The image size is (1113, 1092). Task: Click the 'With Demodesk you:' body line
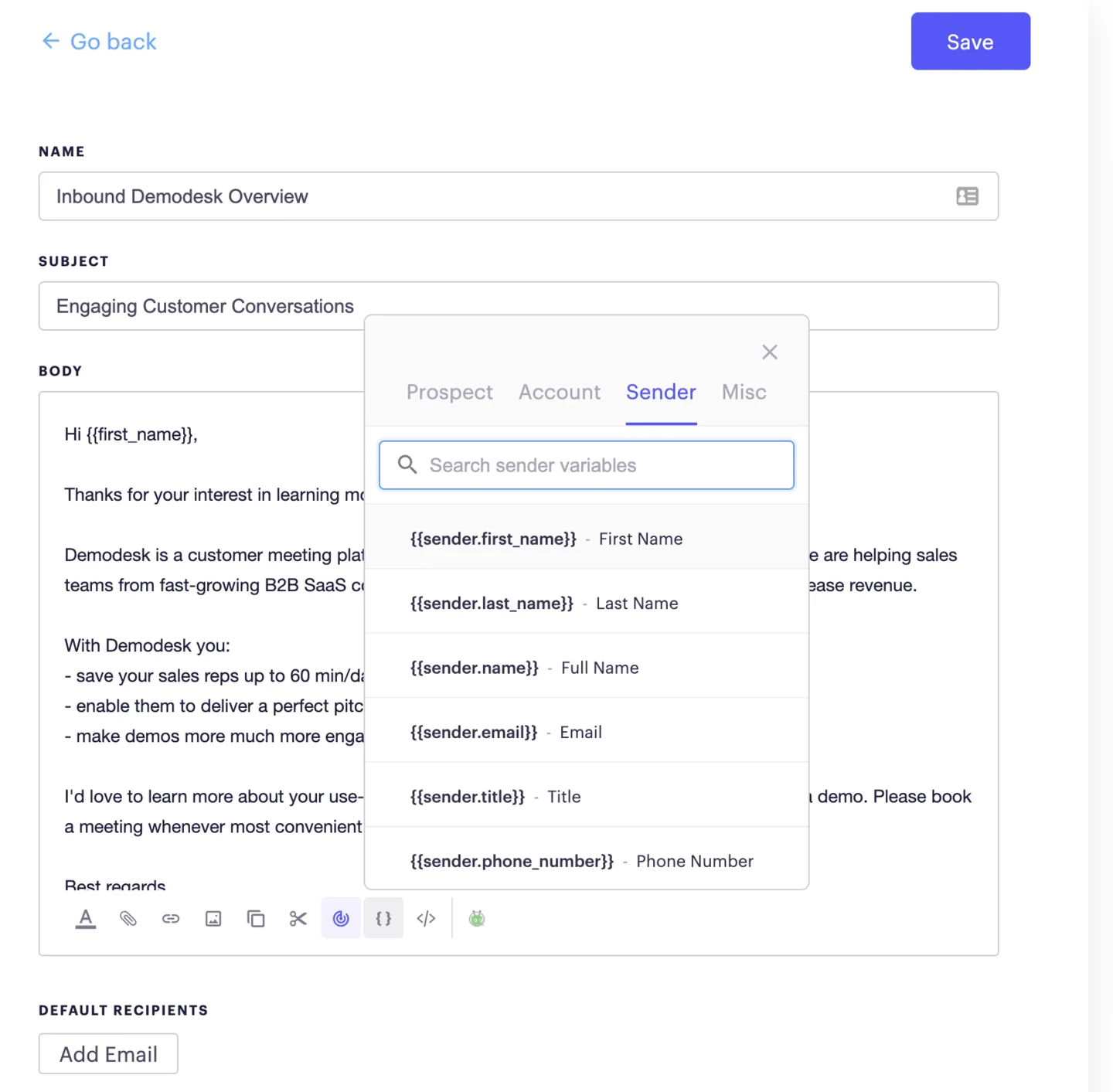147,645
